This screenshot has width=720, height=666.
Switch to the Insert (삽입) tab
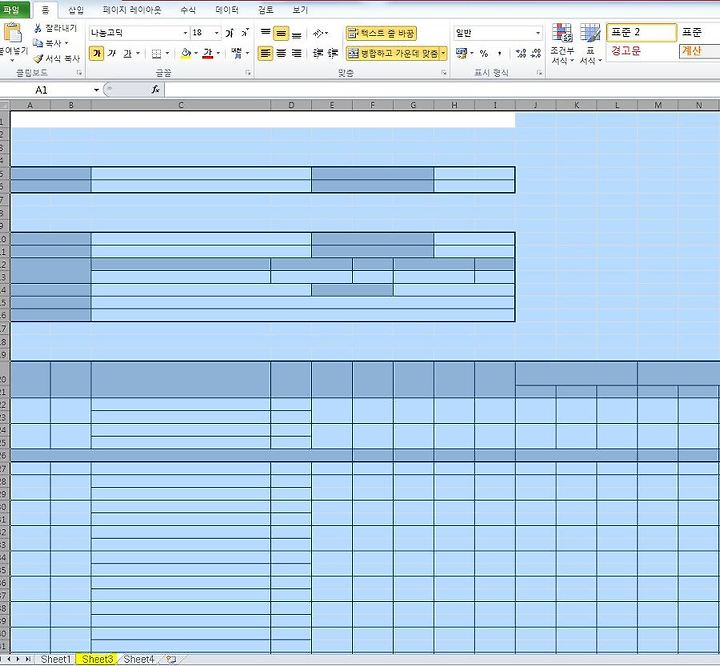point(76,10)
